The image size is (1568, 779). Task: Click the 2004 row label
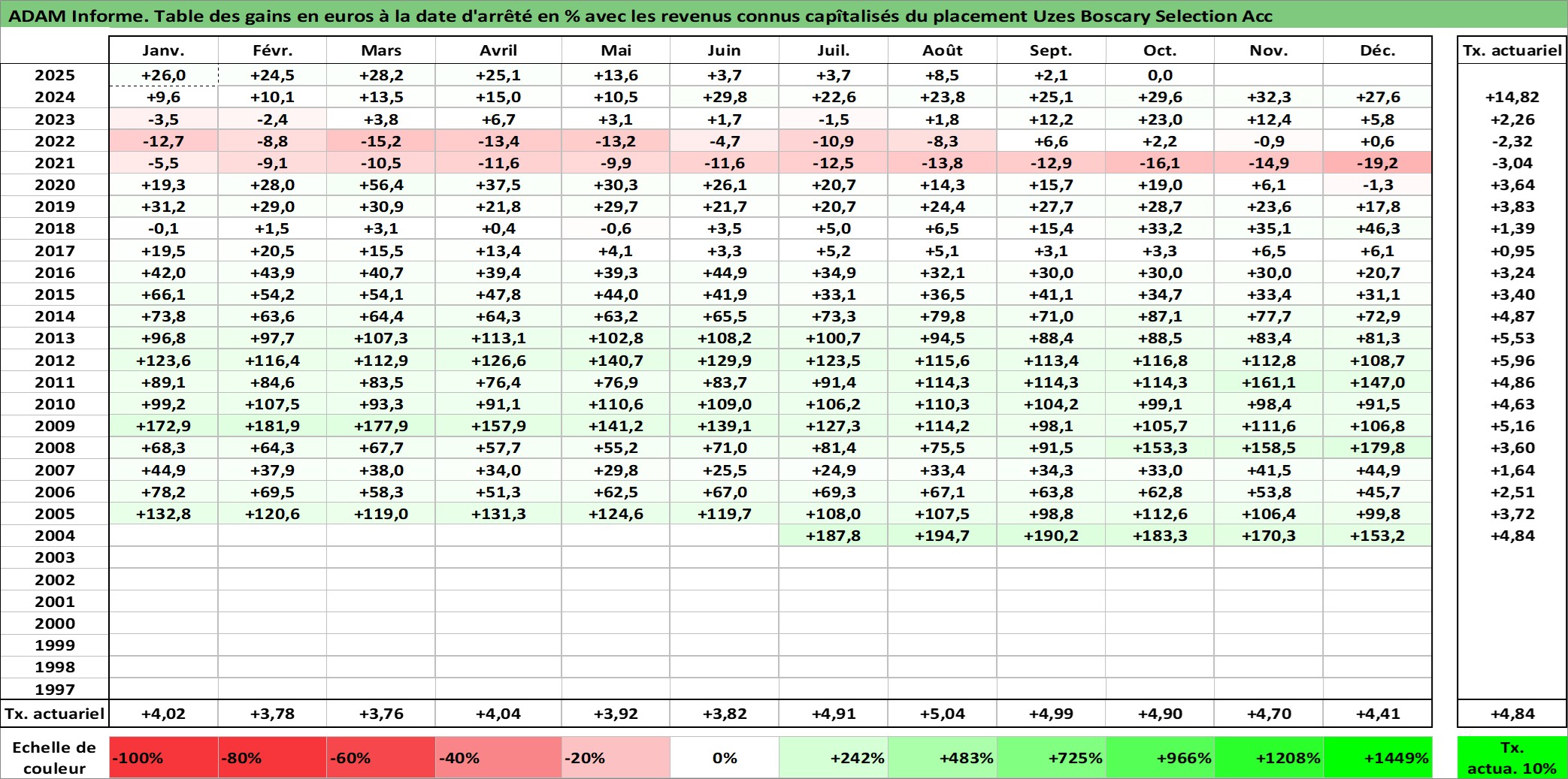coord(55,536)
